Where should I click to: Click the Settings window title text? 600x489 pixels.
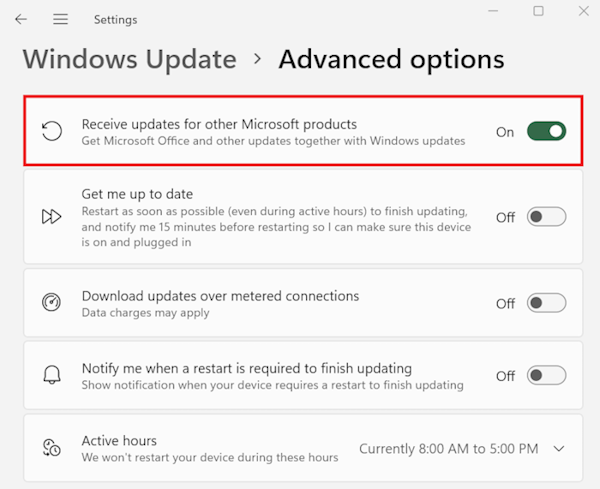coord(115,19)
